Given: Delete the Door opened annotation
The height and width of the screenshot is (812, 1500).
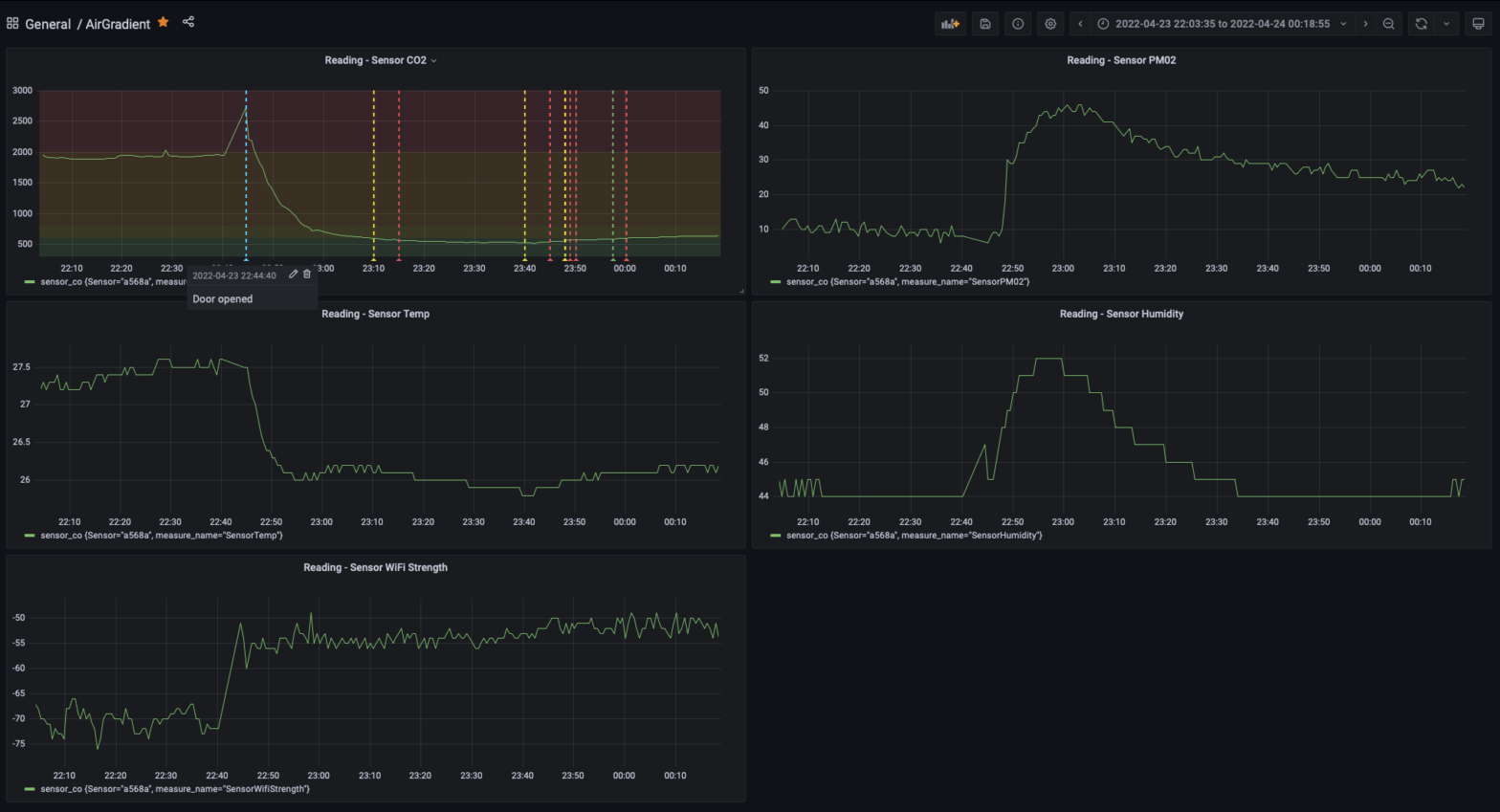Looking at the screenshot, I should click(x=307, y=274).
